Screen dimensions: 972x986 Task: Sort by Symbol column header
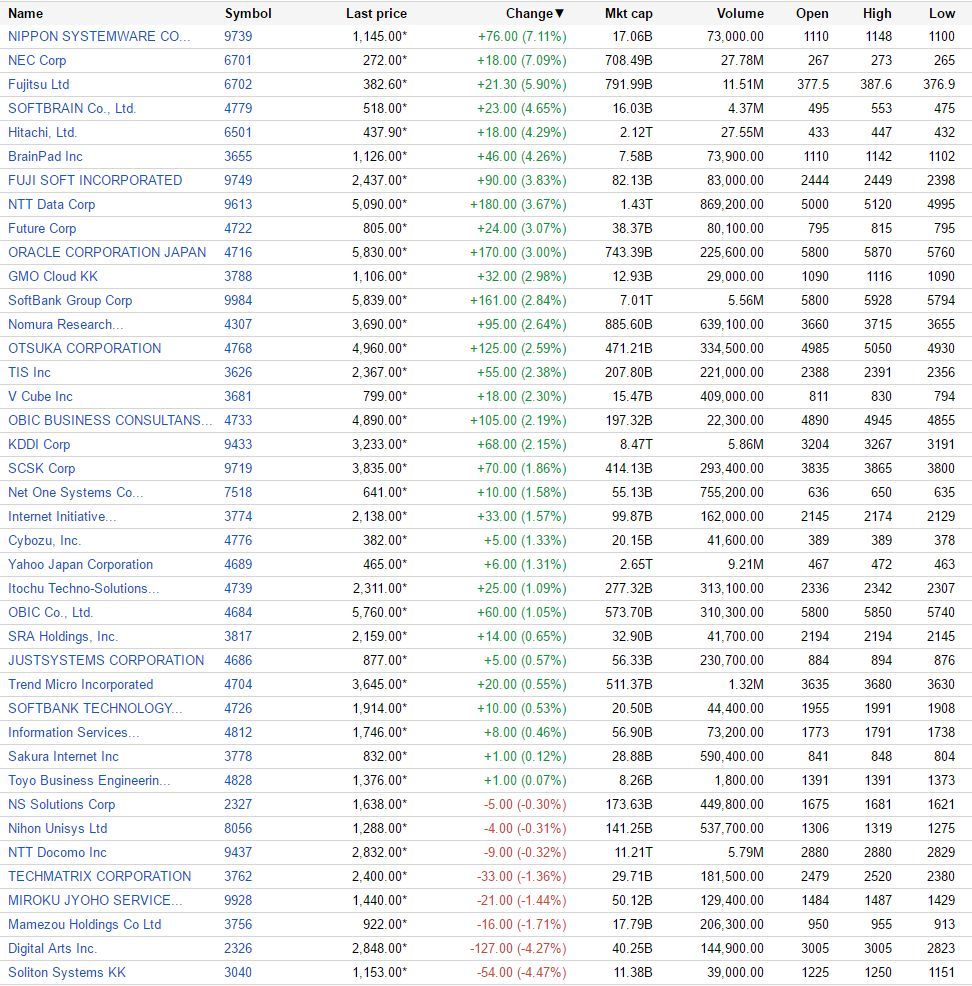point(248,13)
